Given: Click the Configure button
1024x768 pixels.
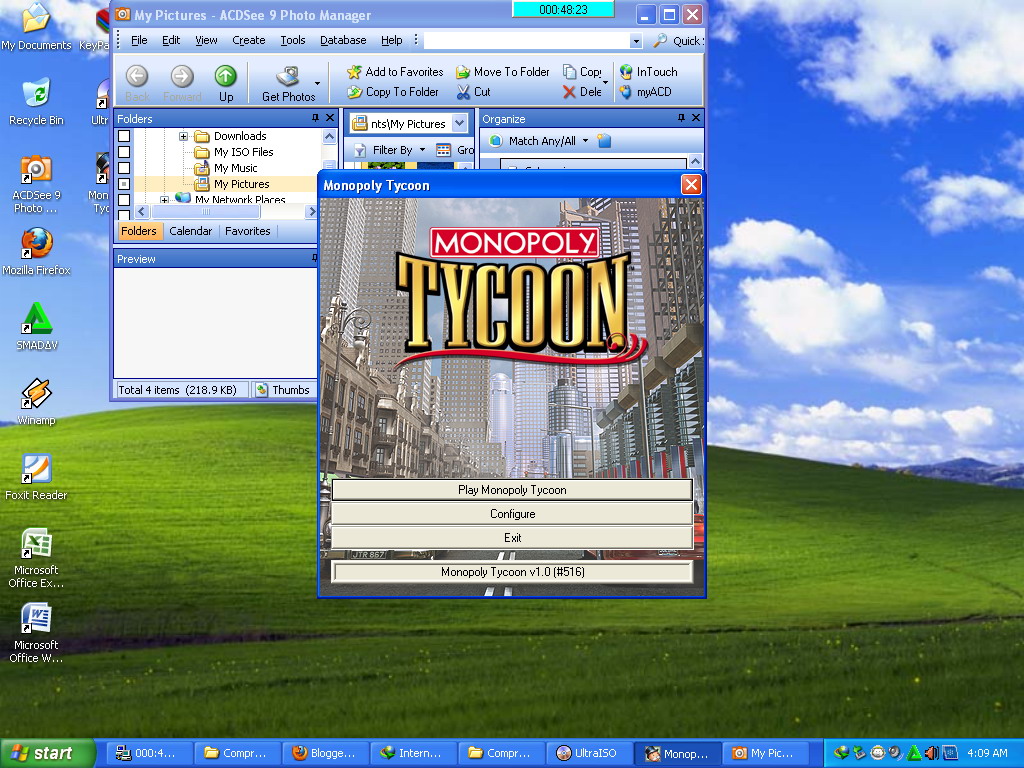Looking at the screenshot, I should pos(512,514).
